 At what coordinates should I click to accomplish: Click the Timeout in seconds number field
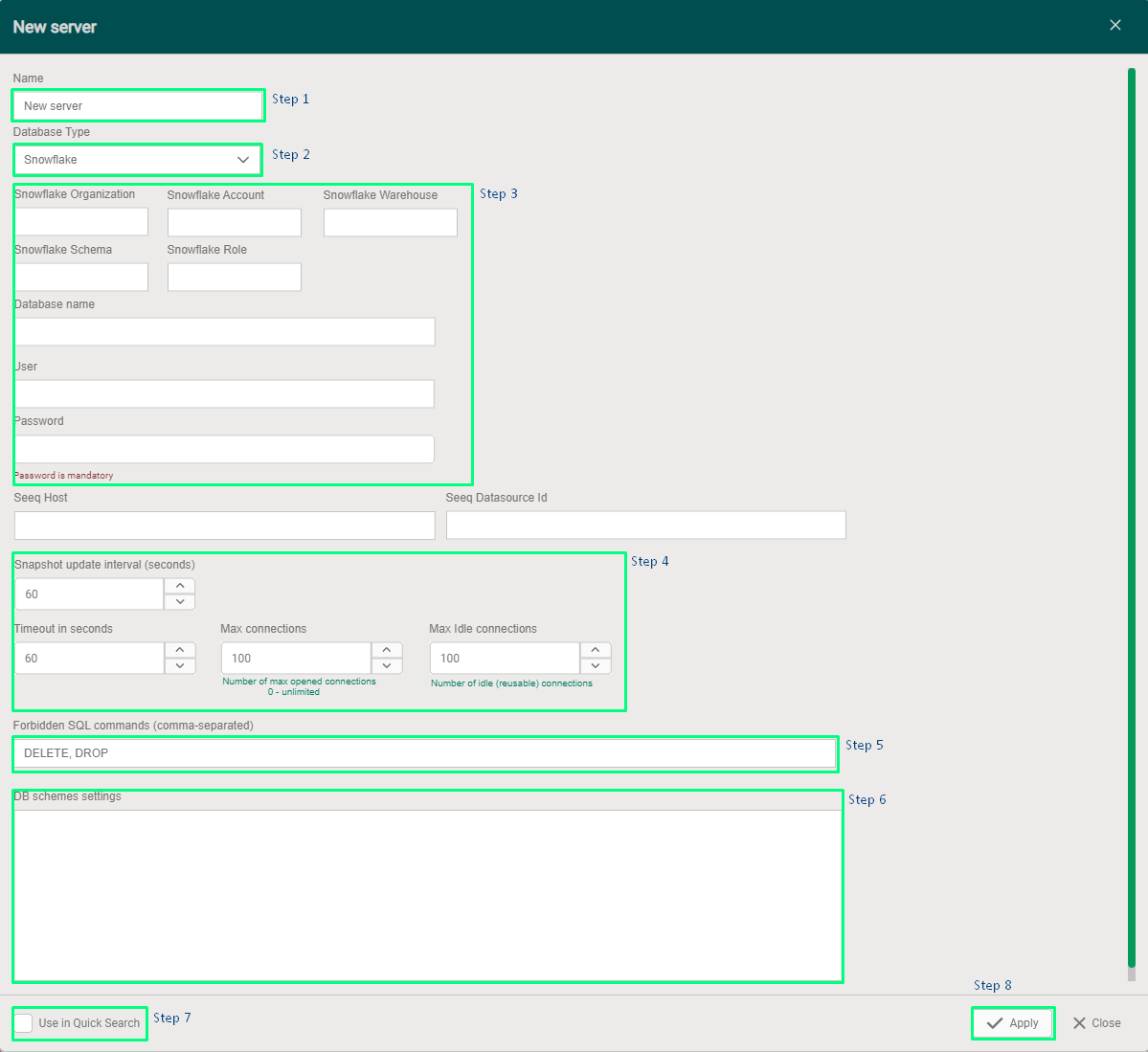[x=89, y=659]
